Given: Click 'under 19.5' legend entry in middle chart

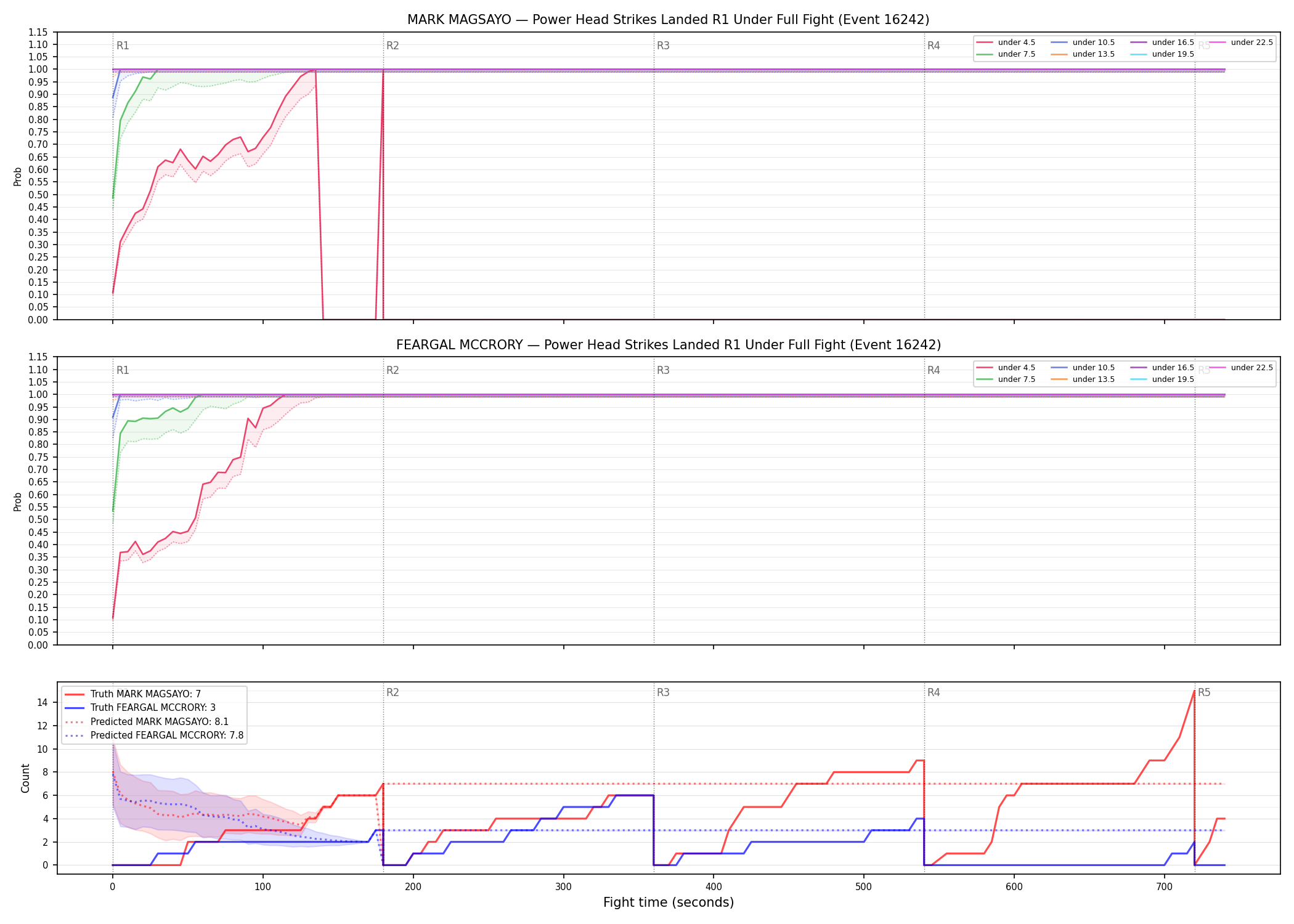Looking at the screenshot, I should coord(1162,379).
